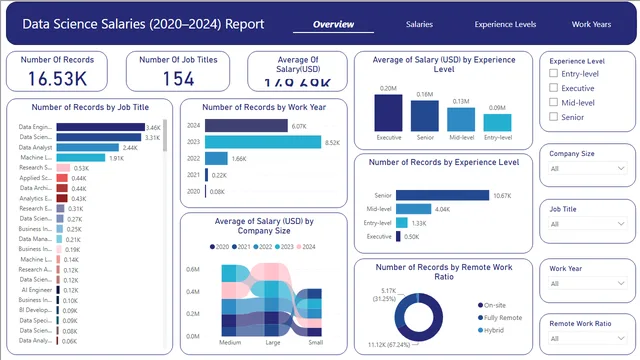
Task: Select the Executive records bar at 0.50K
Action: pos(398,236)
